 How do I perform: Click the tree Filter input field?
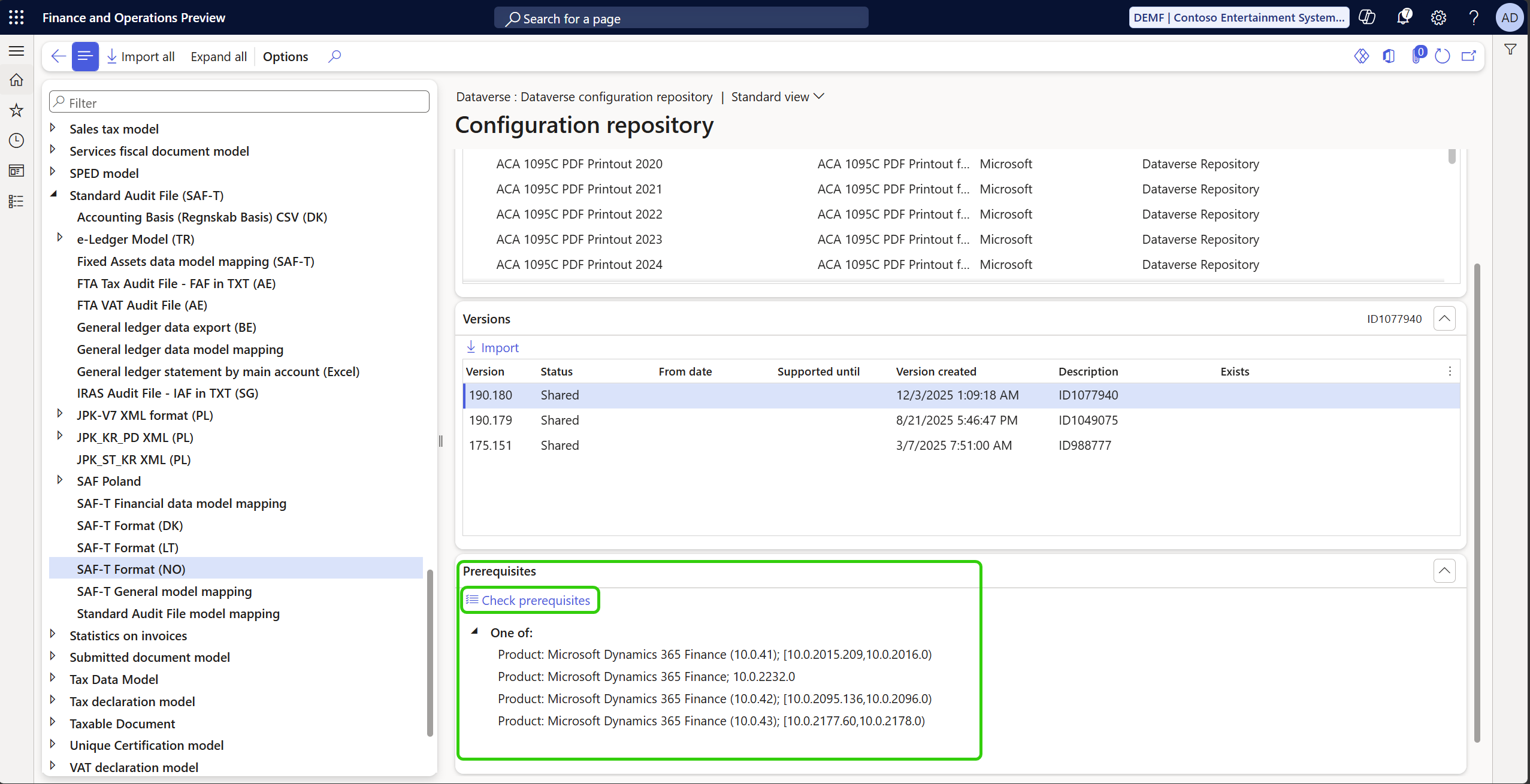[239, 102]
